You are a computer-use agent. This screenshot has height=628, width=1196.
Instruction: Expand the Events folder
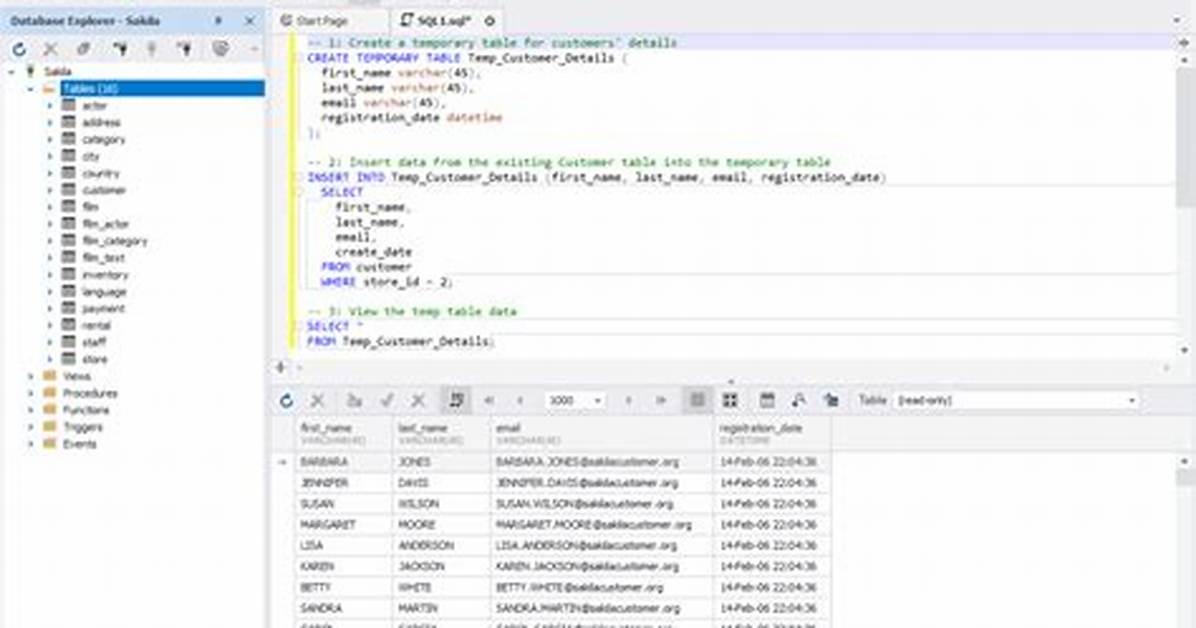(x=31, y=443)
